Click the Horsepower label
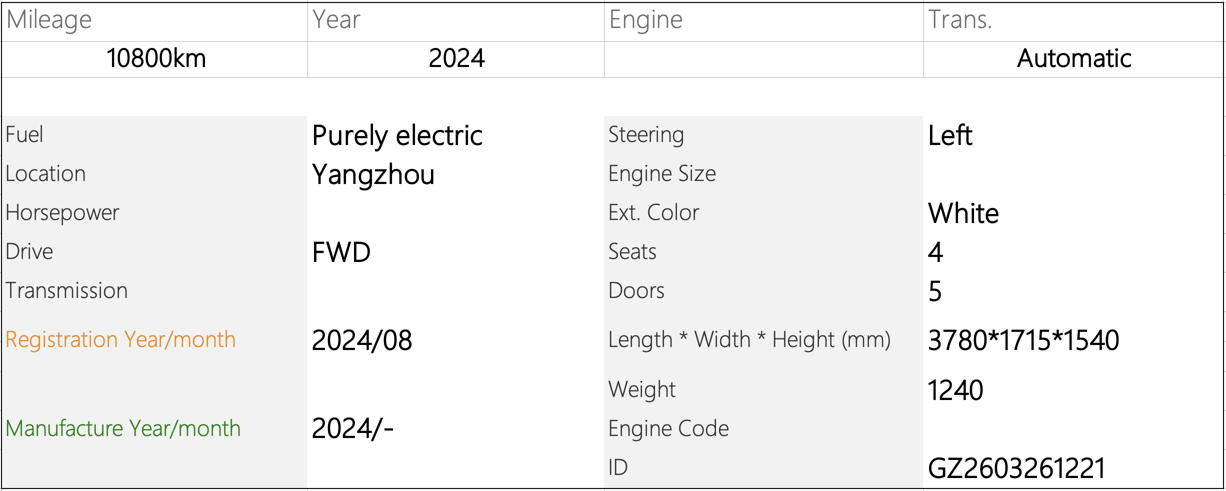 coord(62,213)
